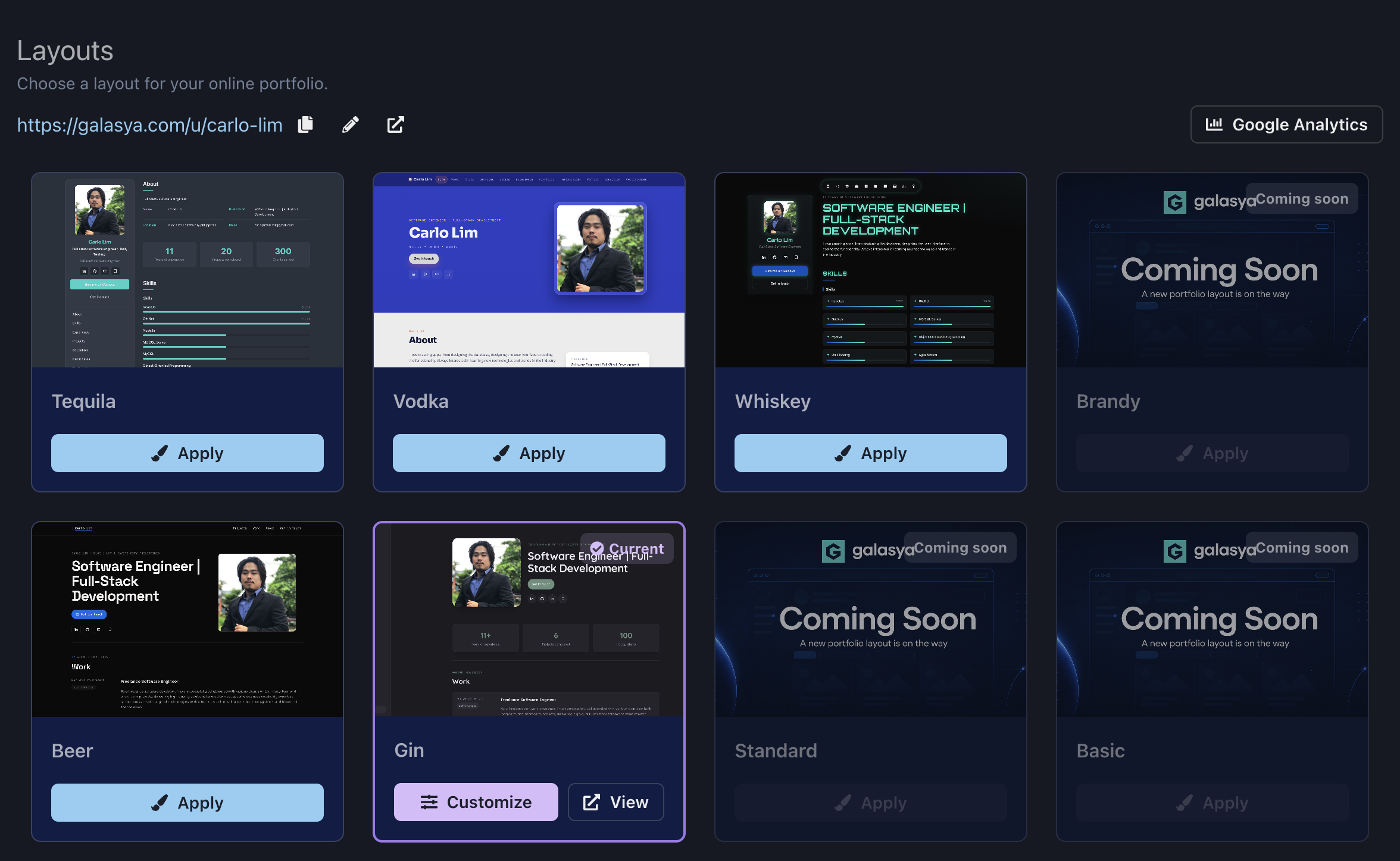Copy the portfolio URL with the copy icon
Image resolution: width=1400 pixels, height=861 pixels.
tap(305, 124)
